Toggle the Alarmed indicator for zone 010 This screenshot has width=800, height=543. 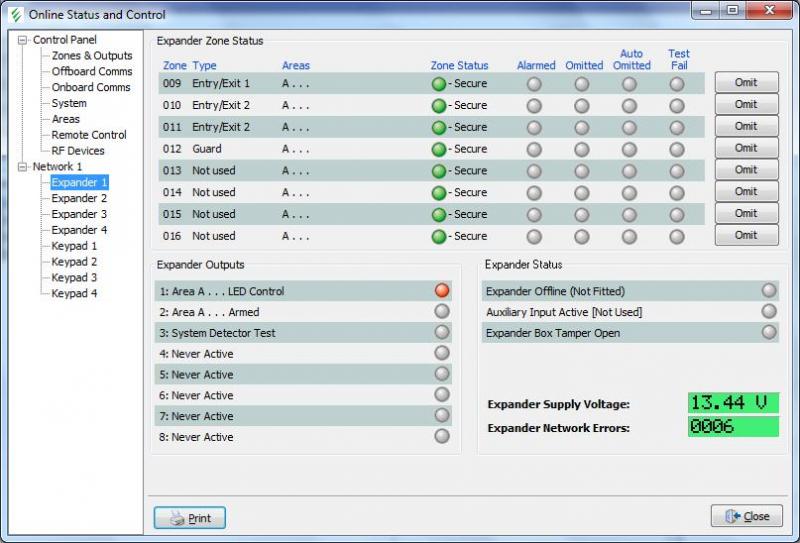(534, 106)
